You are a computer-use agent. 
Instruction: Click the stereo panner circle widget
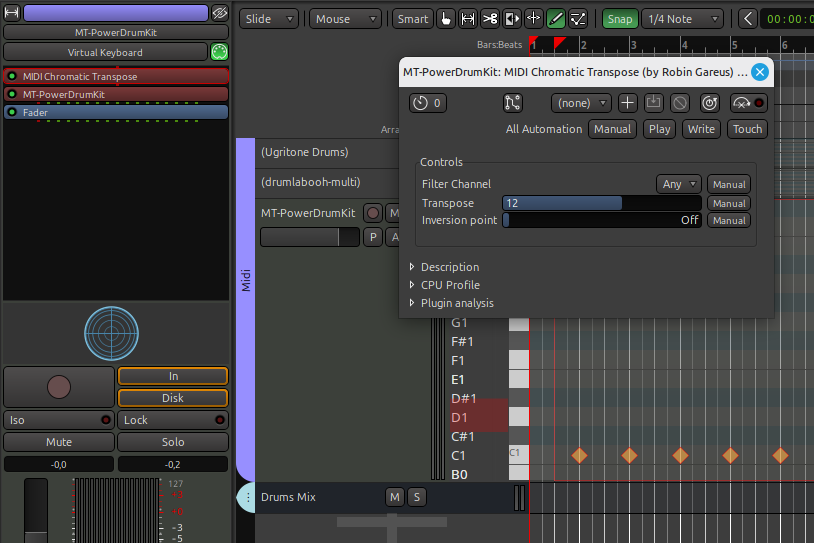[111, 333]
